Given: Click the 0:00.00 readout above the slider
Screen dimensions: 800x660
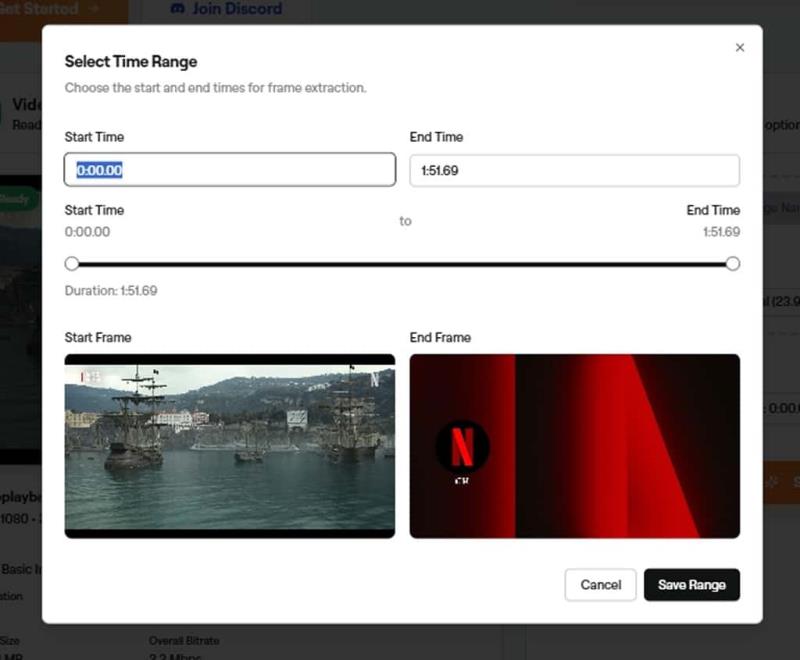Looking at the screenshot, I should point(87,232).
